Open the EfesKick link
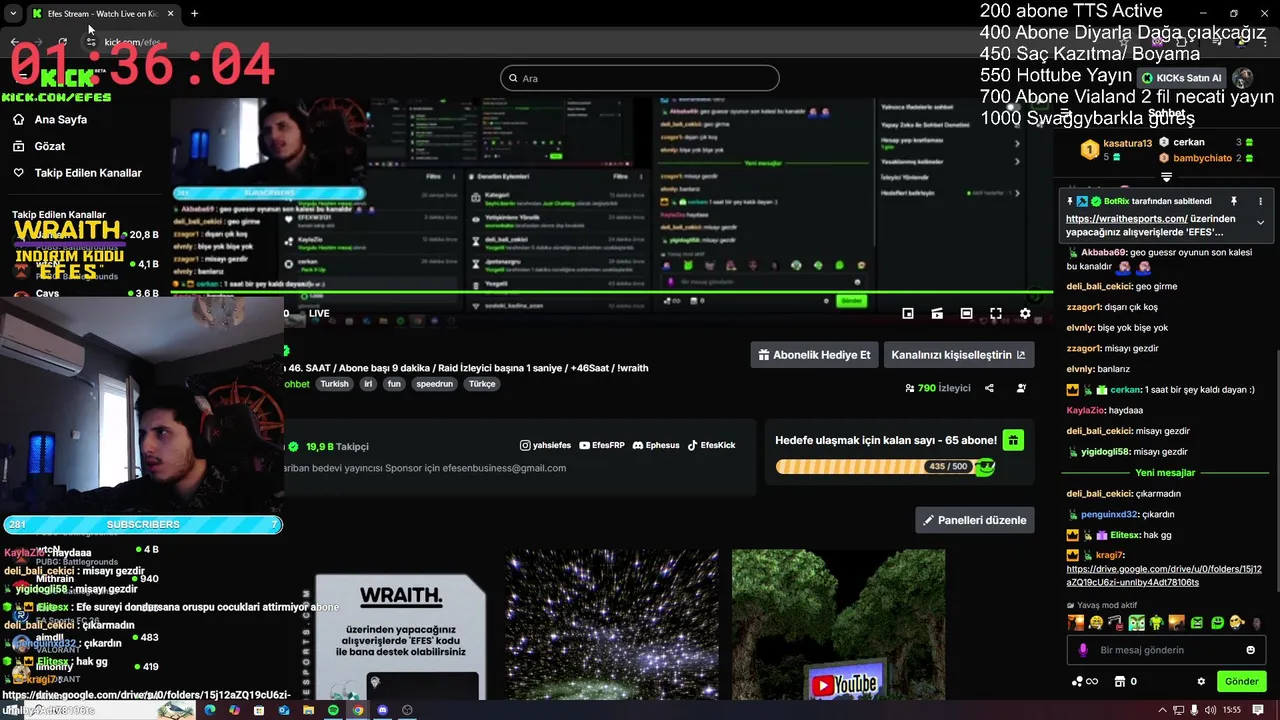The height and width of the screenshot is (720, 1280). [x=711, y=445]
